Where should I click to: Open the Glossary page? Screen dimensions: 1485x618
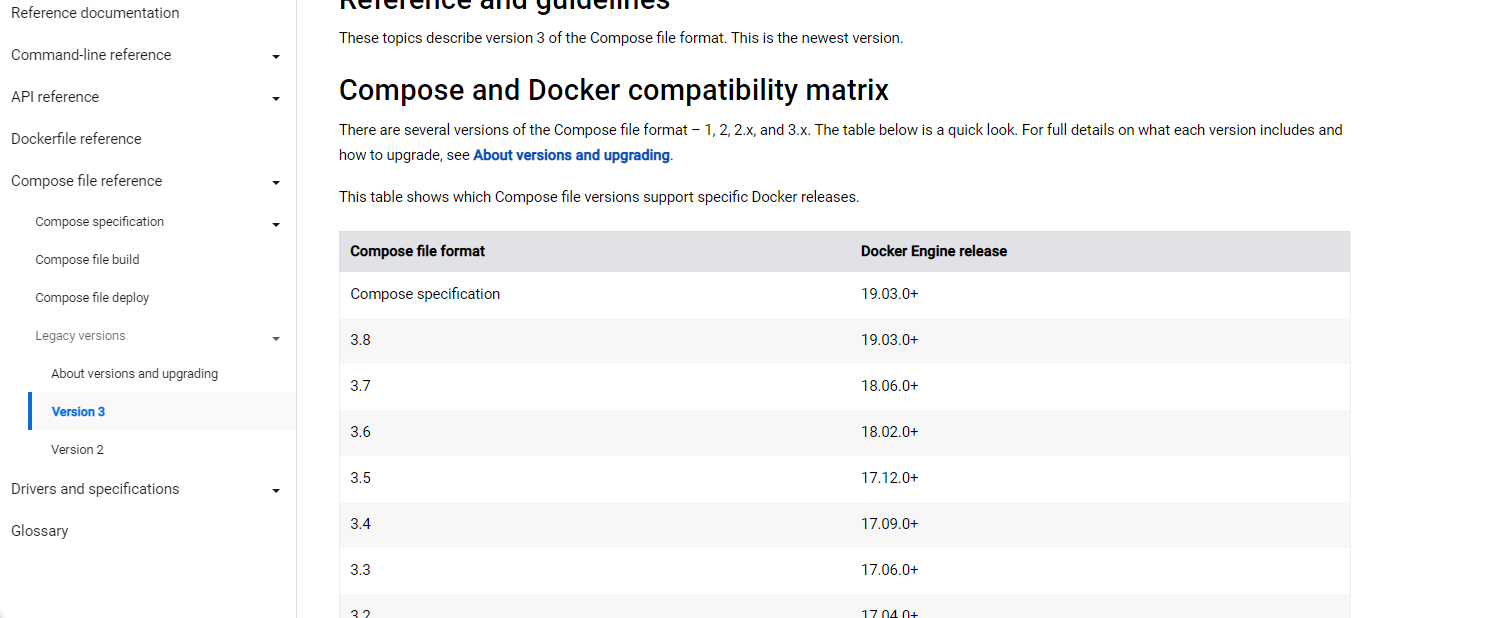(x=39, y=531)
